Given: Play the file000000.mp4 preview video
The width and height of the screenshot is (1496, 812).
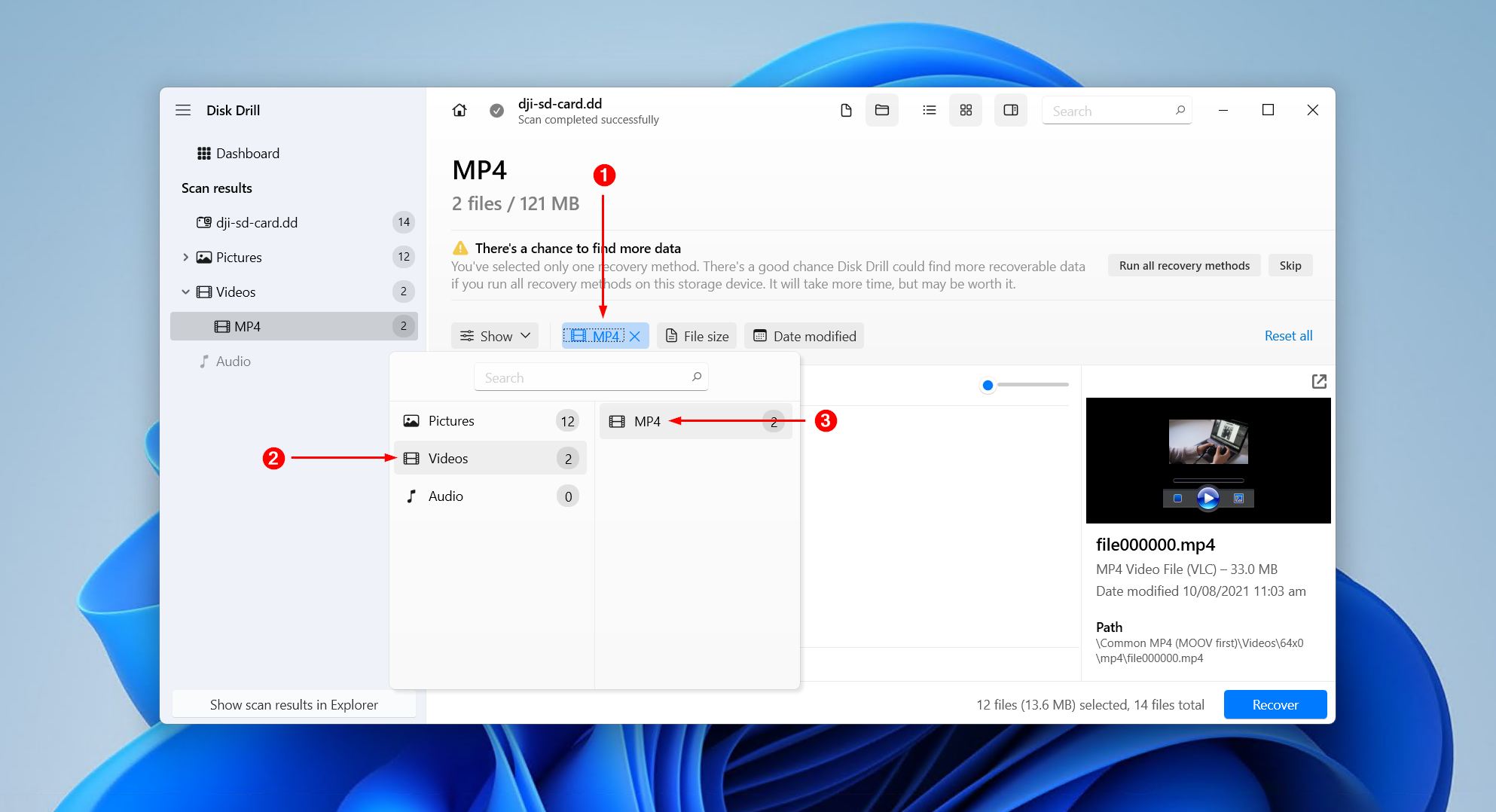Looking at the screenshot, I should pyautogui.click(x=1207, y=498).
